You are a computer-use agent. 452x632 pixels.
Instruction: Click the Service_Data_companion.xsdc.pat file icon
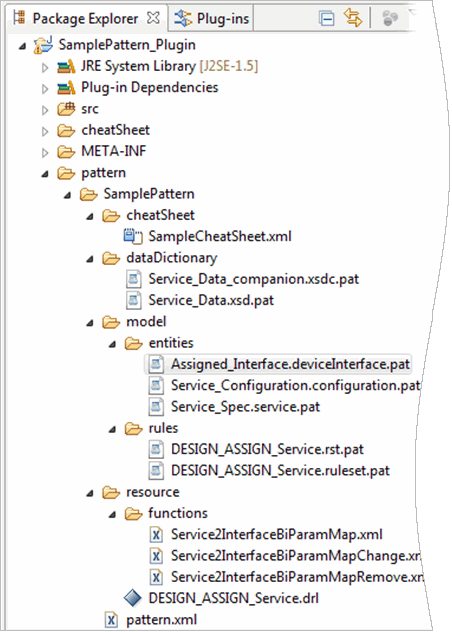click(x=133, y=279)
